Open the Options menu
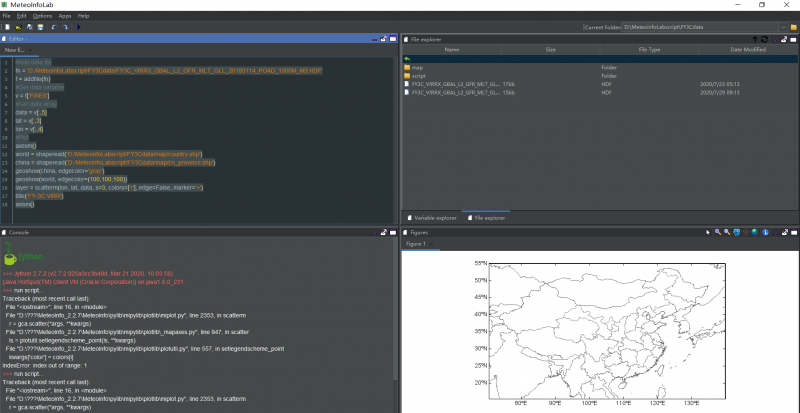 (x=42, y=16)
